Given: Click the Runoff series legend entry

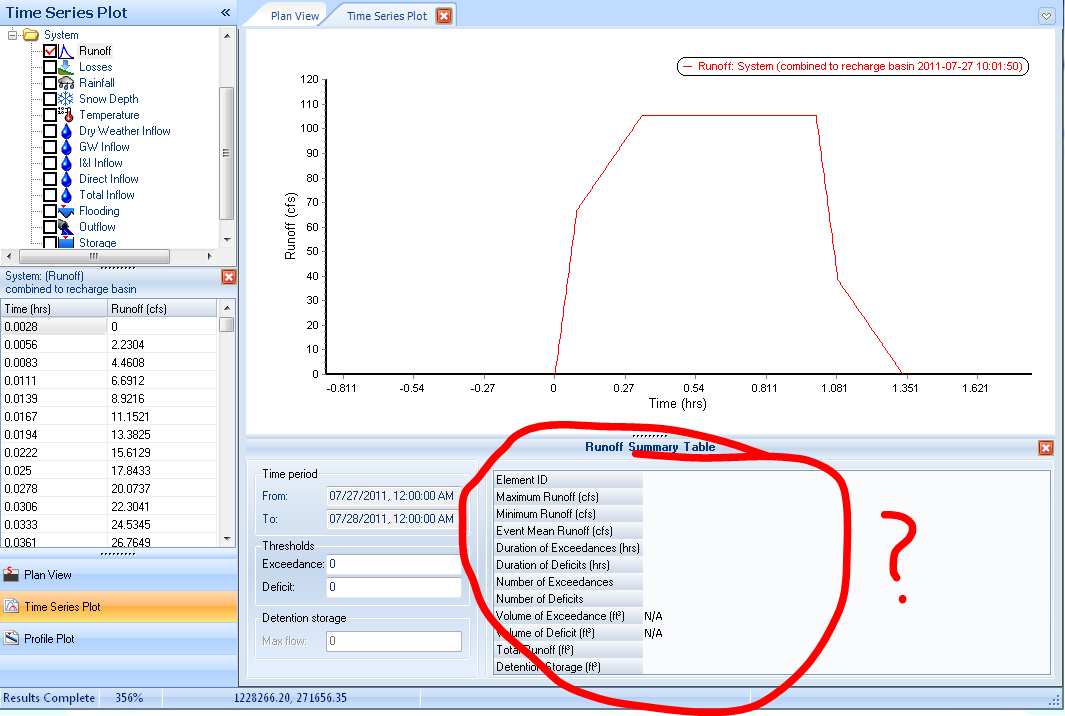Looking at the screenshot, I should [853, 67].
